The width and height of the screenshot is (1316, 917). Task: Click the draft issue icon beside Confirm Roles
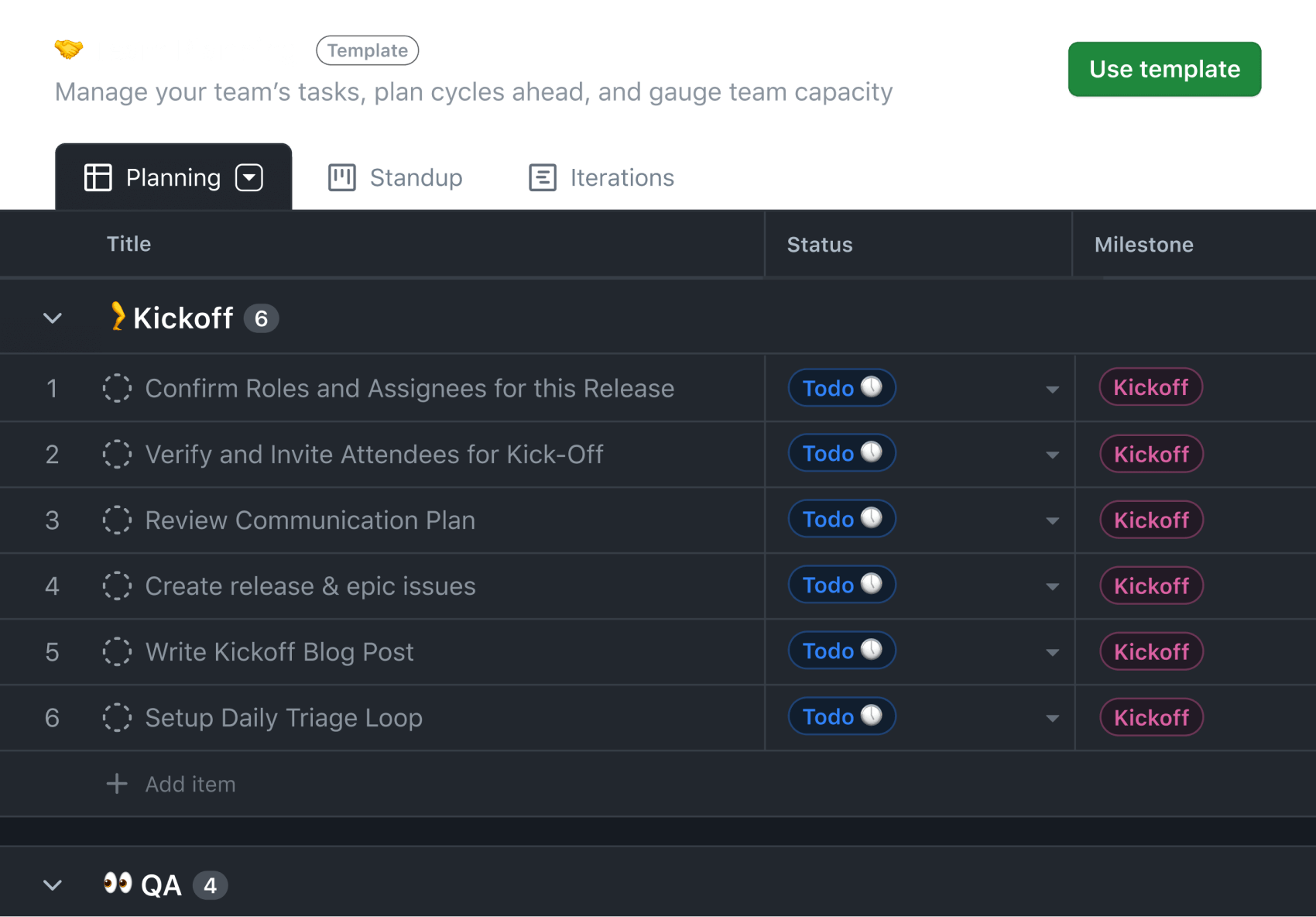[x=117, y=388]
